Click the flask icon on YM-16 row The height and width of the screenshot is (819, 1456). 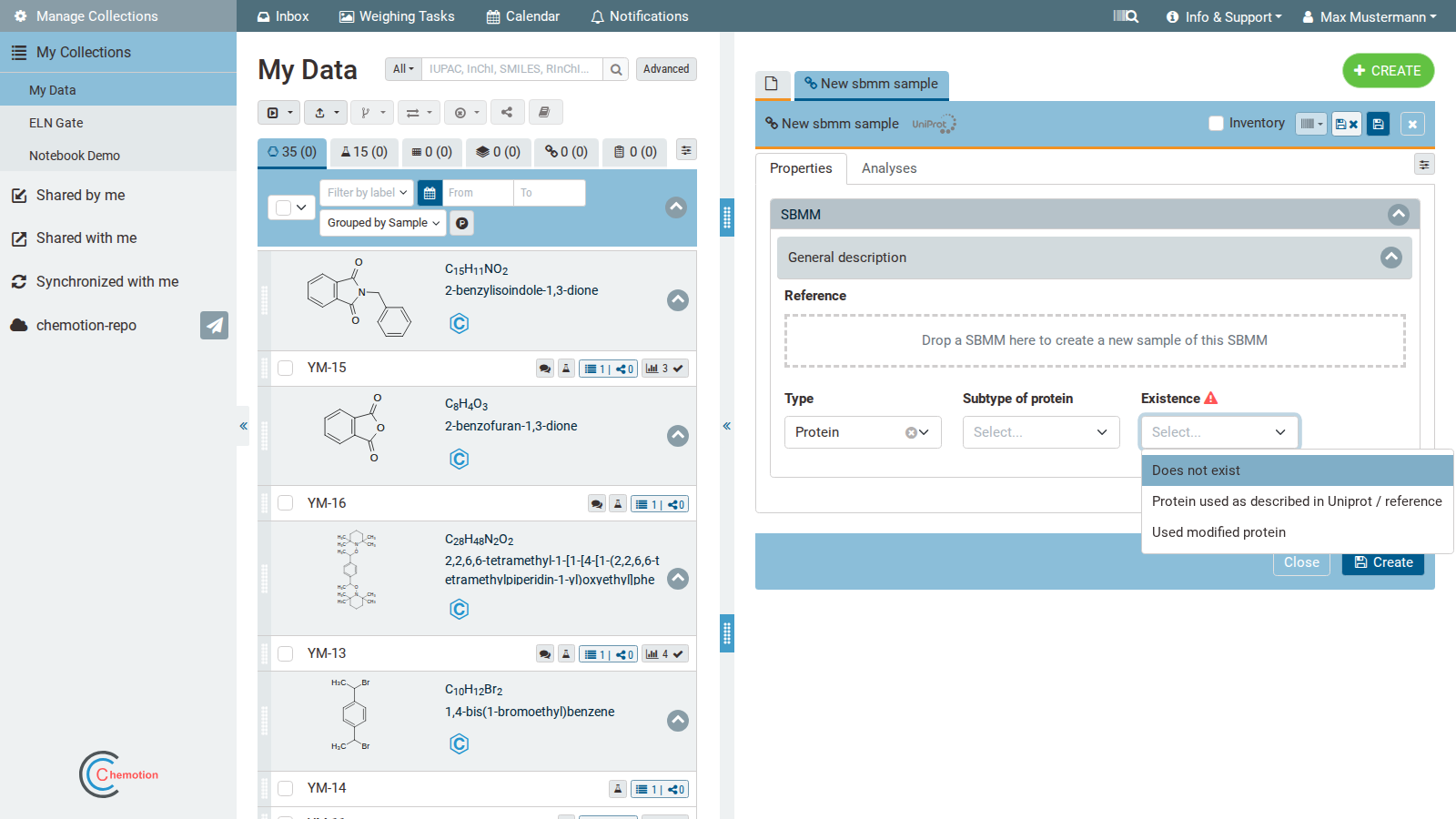click(x=618, y=504)
